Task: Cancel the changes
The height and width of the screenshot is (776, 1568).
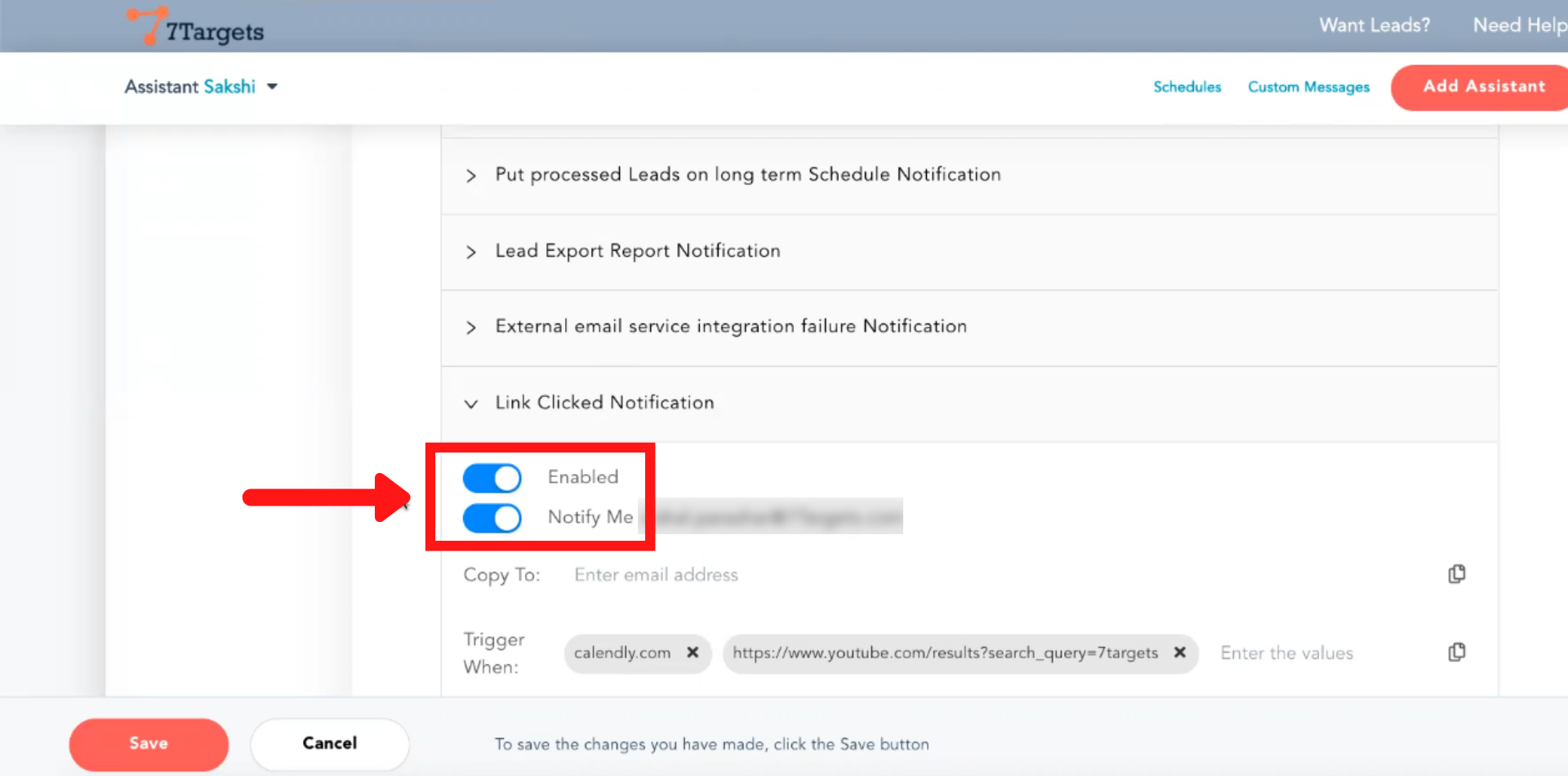Action: [x=329, y=744]
